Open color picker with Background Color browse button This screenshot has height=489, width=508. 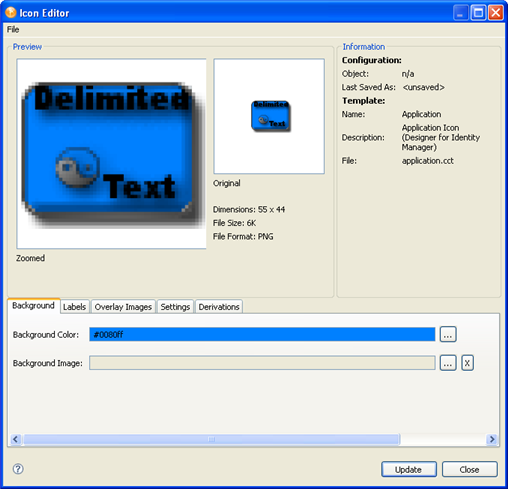pyautogui.click(x=448, y=334)
